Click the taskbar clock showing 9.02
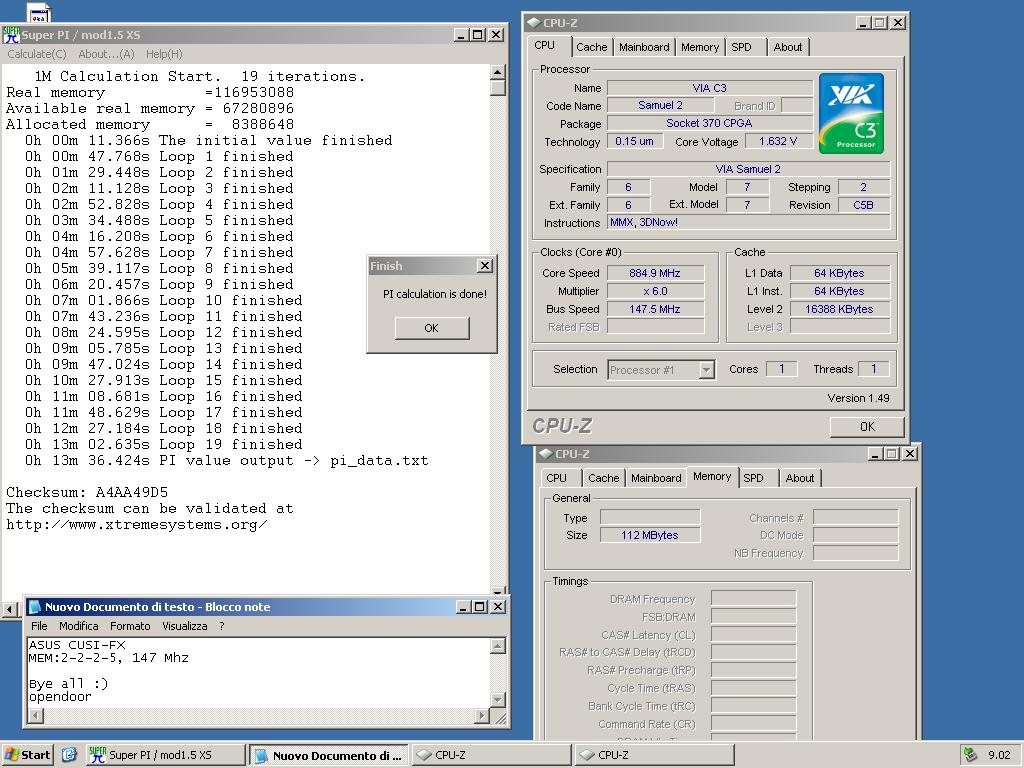This screenshot has height=768, width=1024. pos(999,755)
